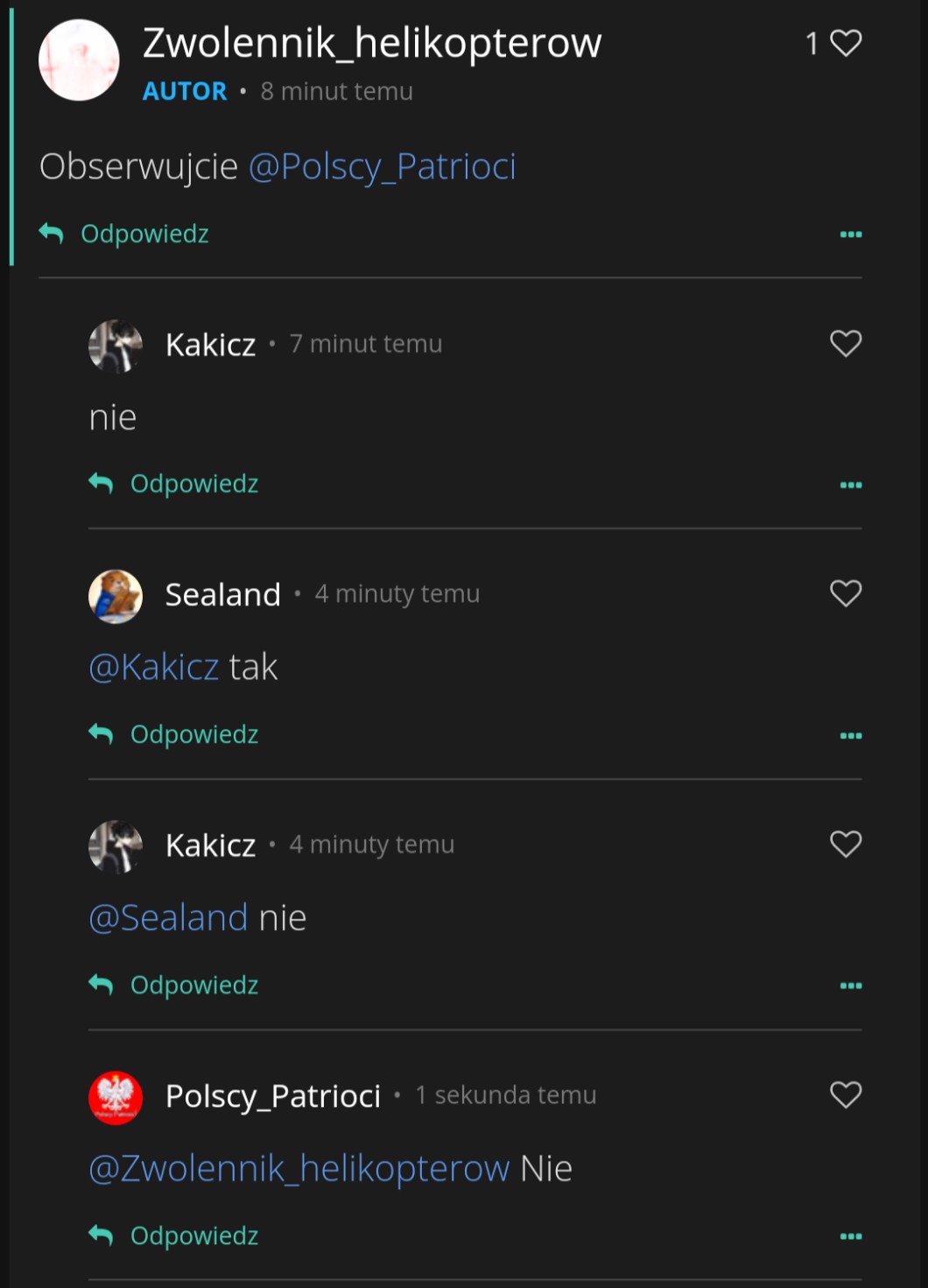Like Zwolennik_helikopterow's comment with the heart

[846, 43]
